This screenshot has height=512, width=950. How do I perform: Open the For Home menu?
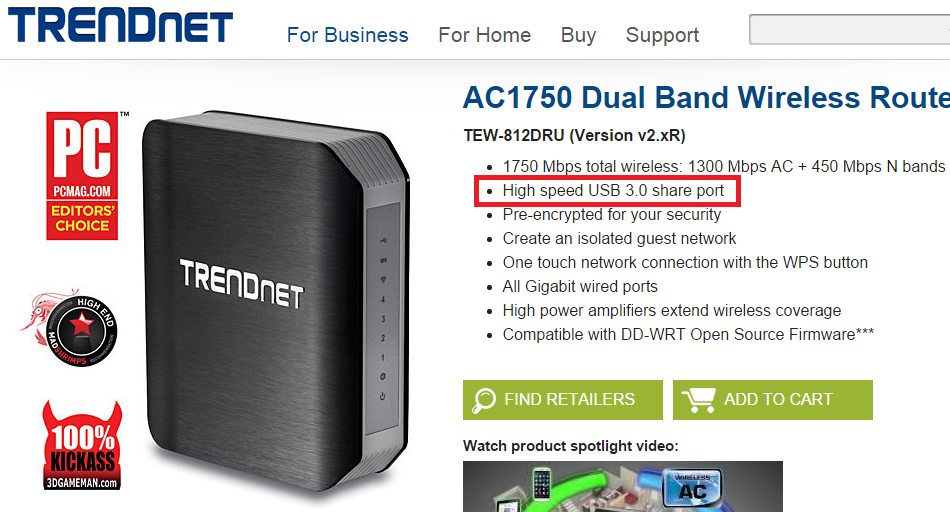[485, 35]
